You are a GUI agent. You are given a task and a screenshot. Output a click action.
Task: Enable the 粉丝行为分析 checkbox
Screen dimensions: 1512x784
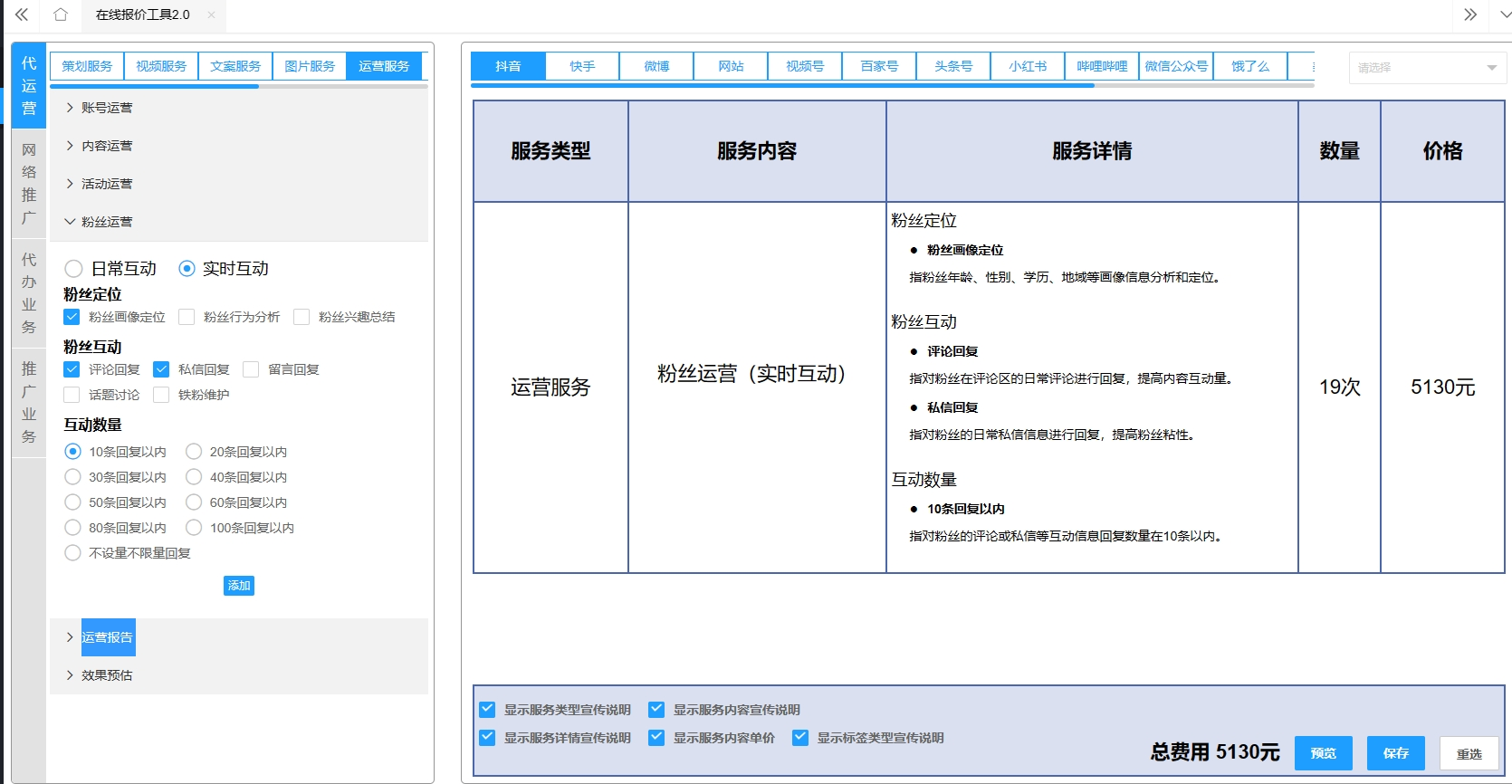pyautogui.click(x=187, y=317)
